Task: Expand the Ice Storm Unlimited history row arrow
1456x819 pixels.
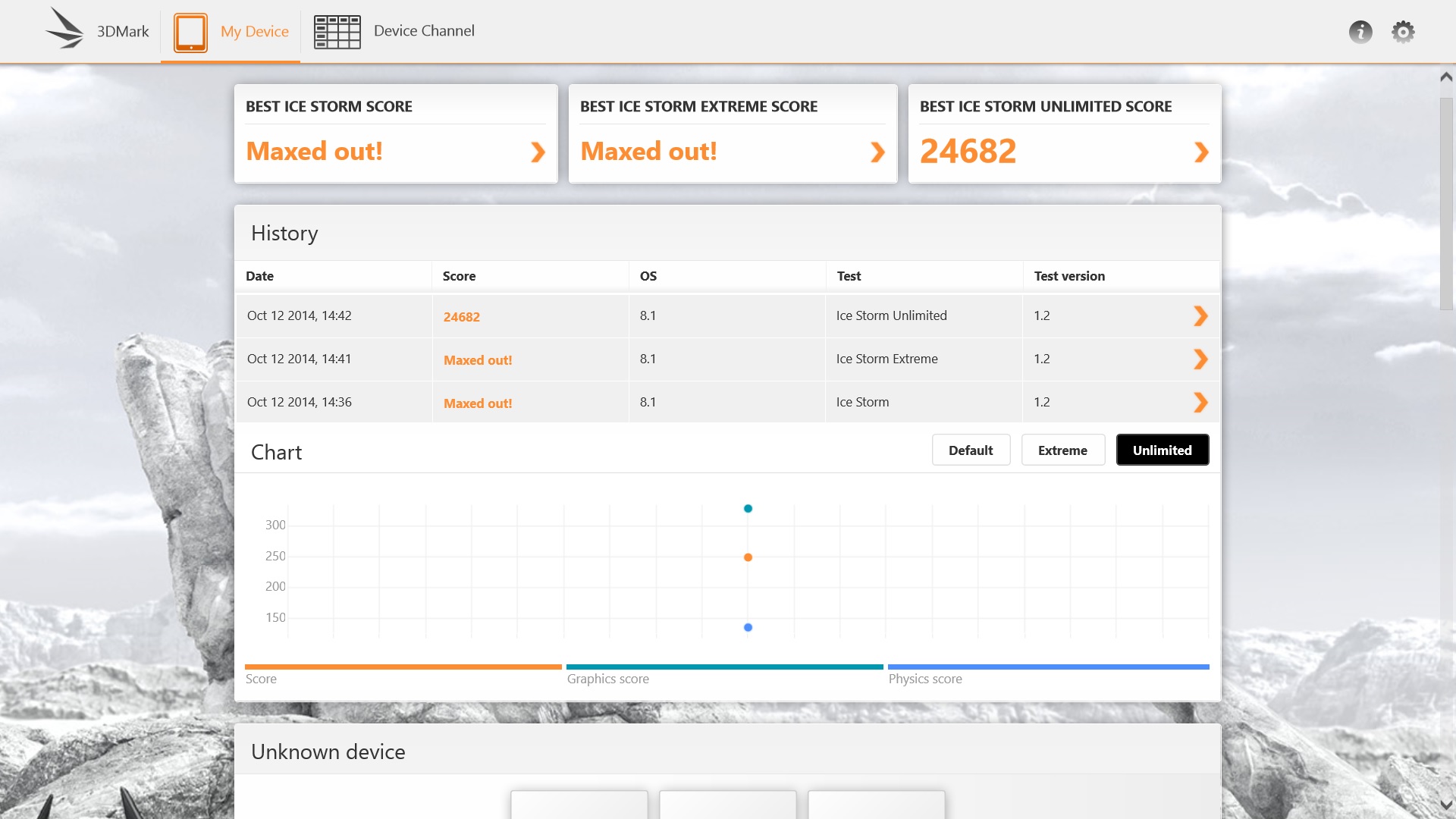Action: tap(1200, 316)
